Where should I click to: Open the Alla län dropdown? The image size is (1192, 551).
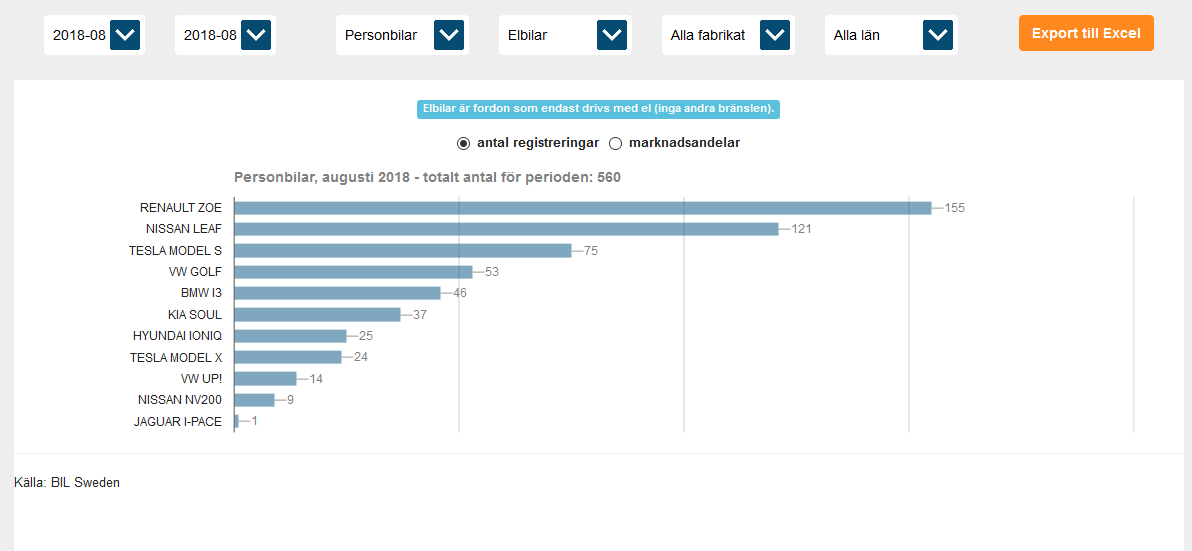[x=891, y=35]
